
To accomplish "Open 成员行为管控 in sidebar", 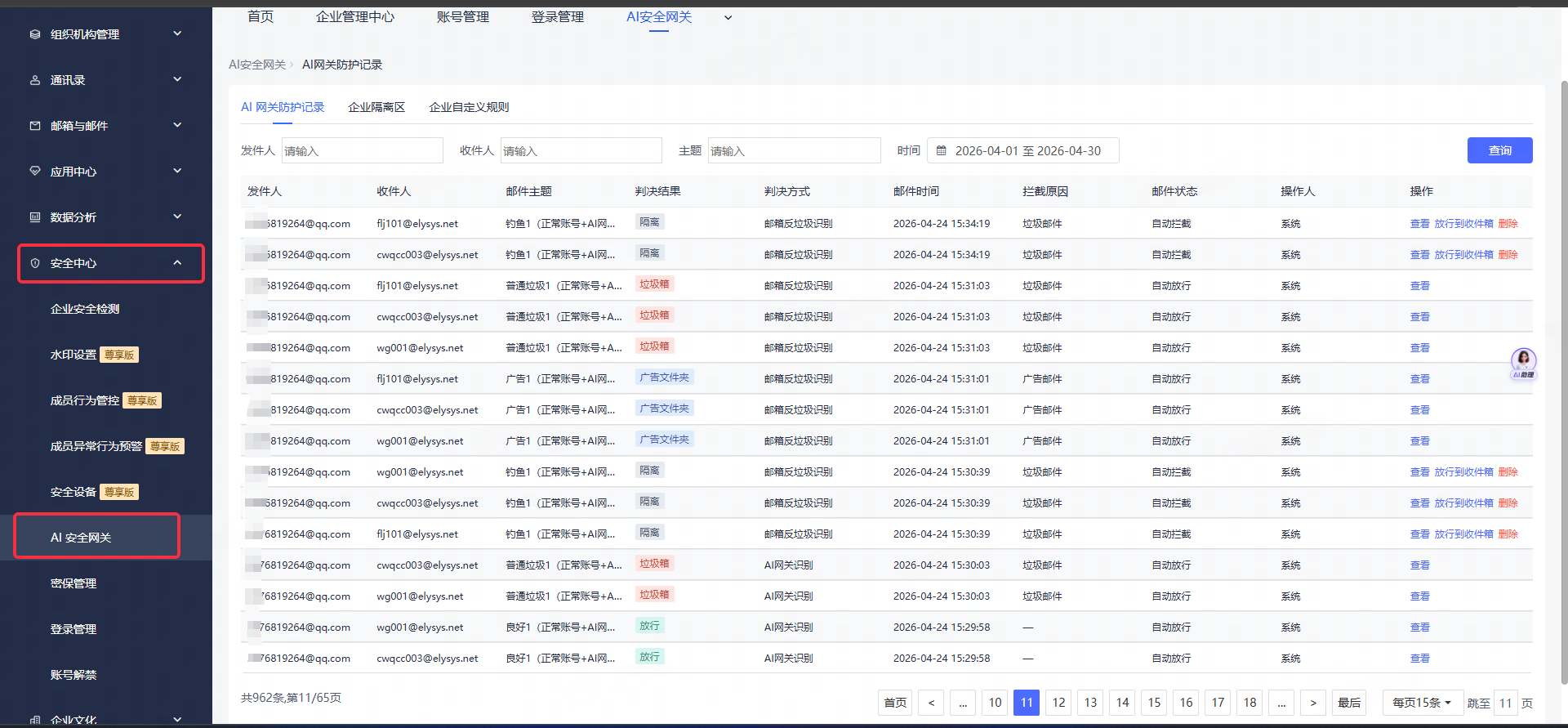I will pyautogui.click(x=85, y=400).
